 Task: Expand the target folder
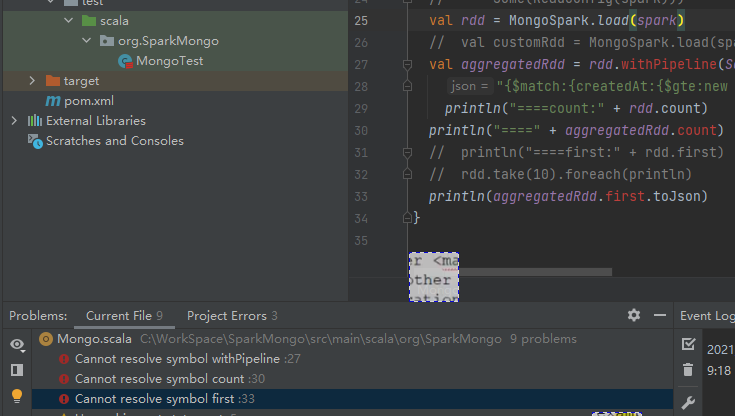tap(32, 81)
